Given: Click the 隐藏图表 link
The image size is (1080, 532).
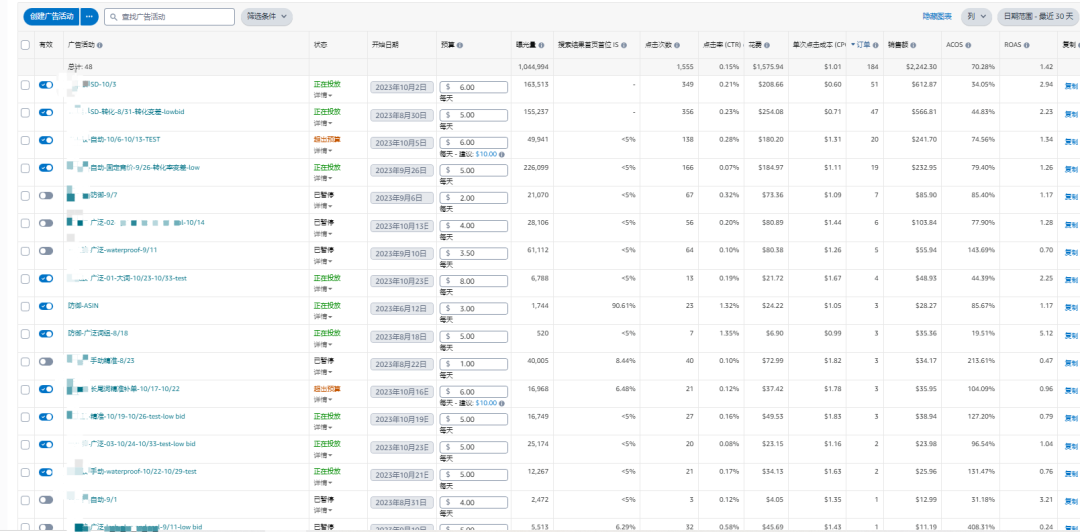Looking at the screenshot, I should click(x=937, y=17).
